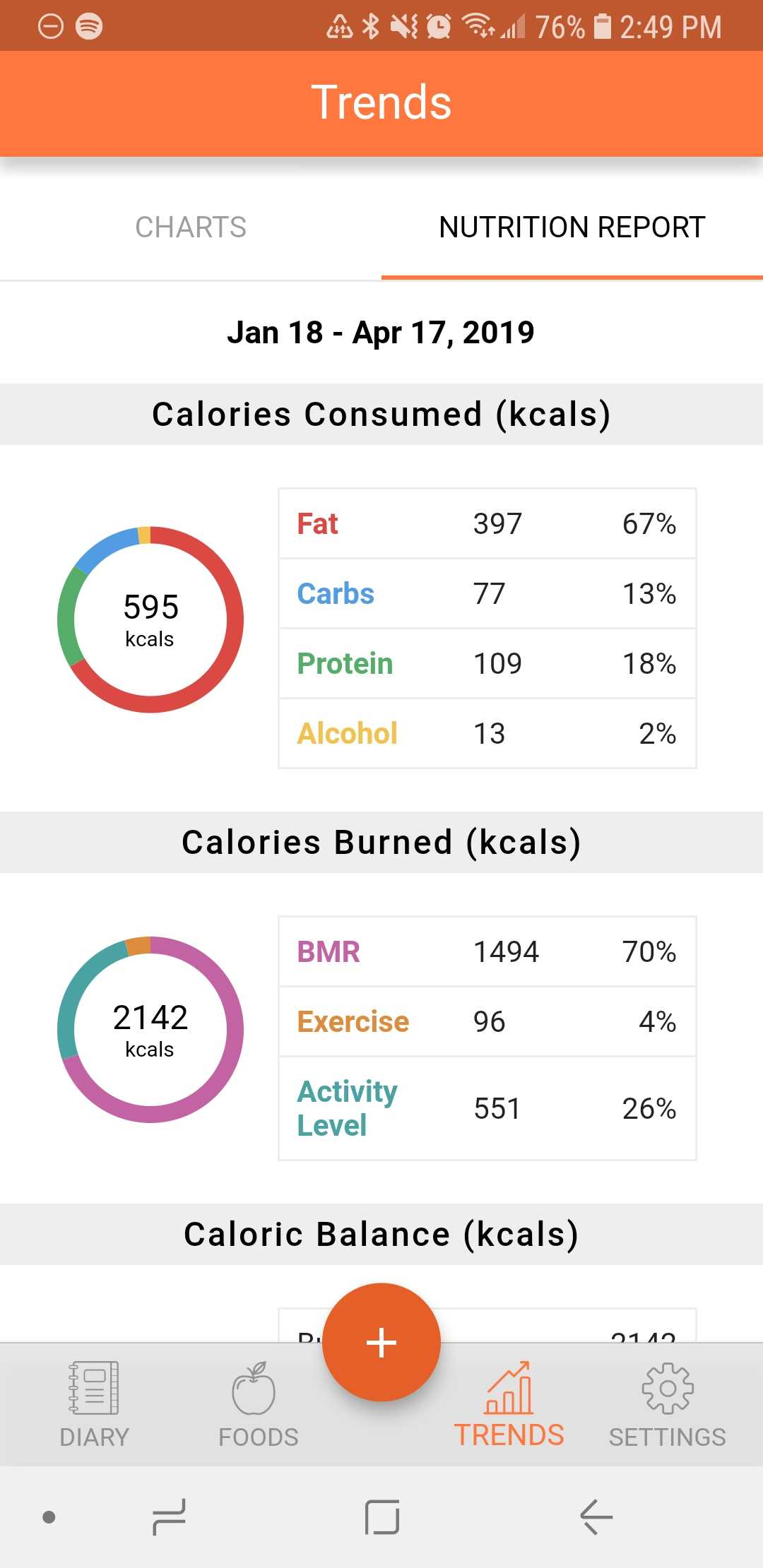Image resolution: width=763 pixels, height=1568 pixels.
Task: Tap the orange plus add button
Action: [381, 1342]
